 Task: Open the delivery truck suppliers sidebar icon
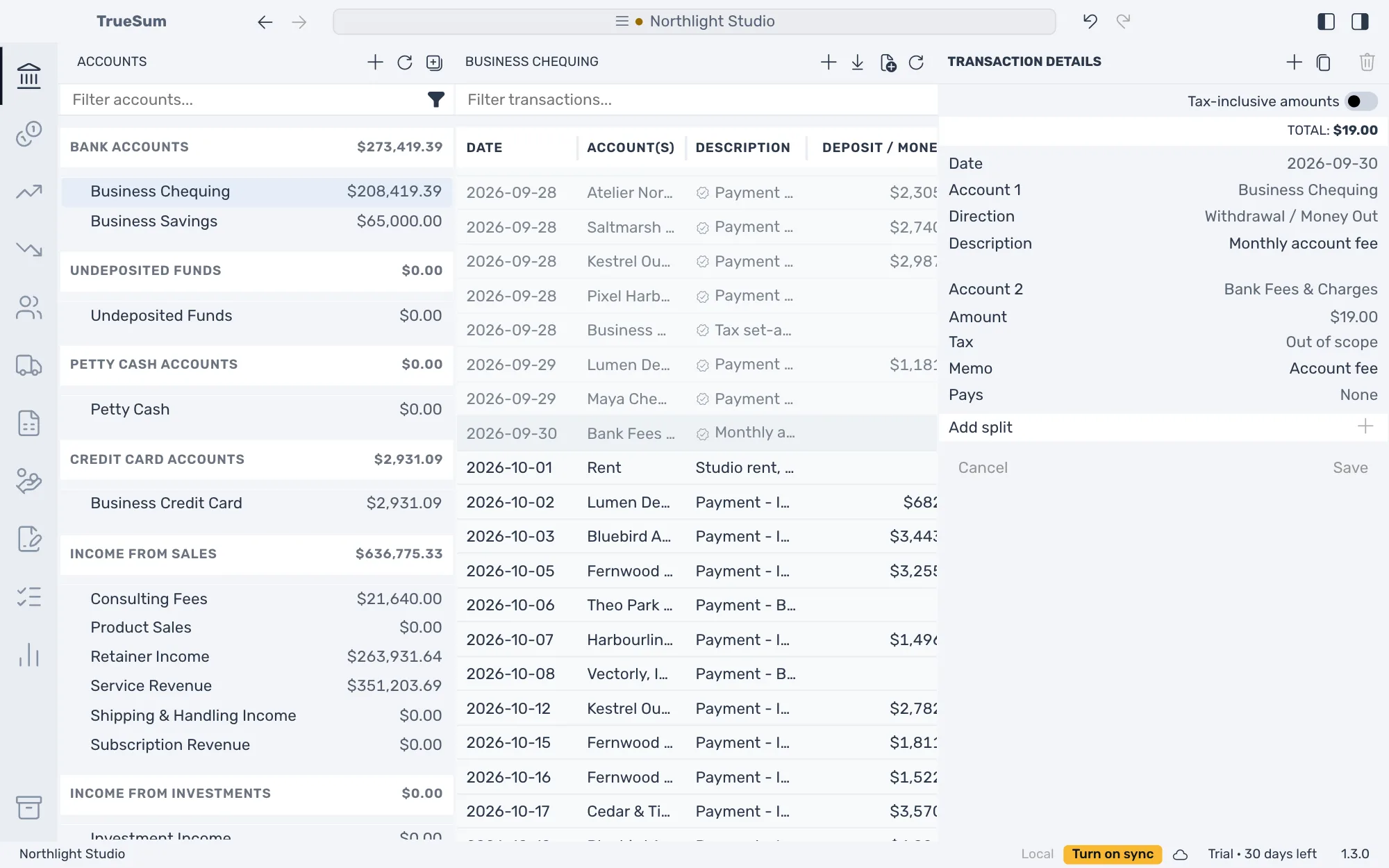coord(28,365)
